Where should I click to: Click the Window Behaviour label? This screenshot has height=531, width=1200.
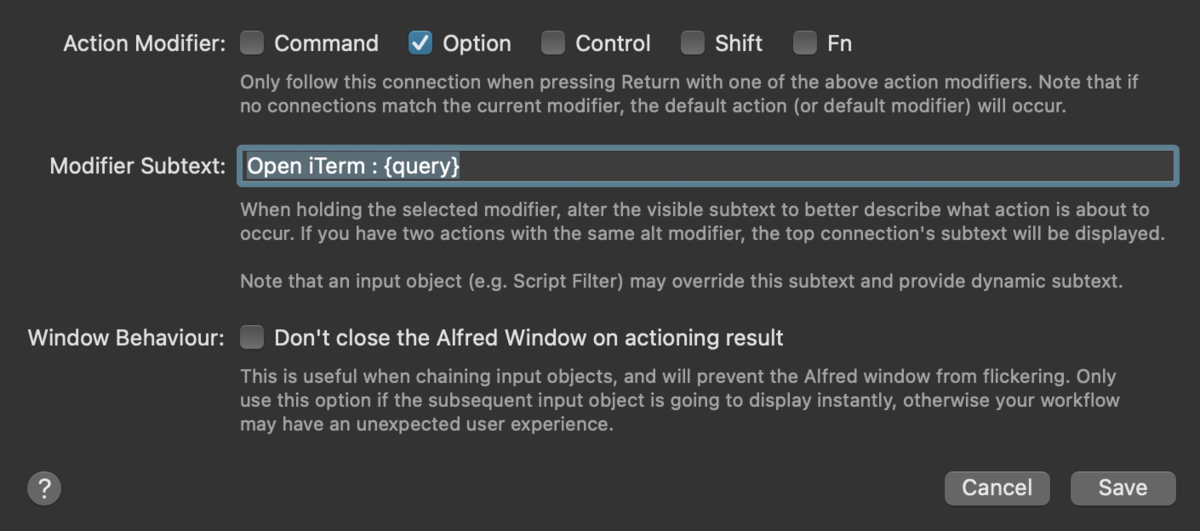click(127, 338)
